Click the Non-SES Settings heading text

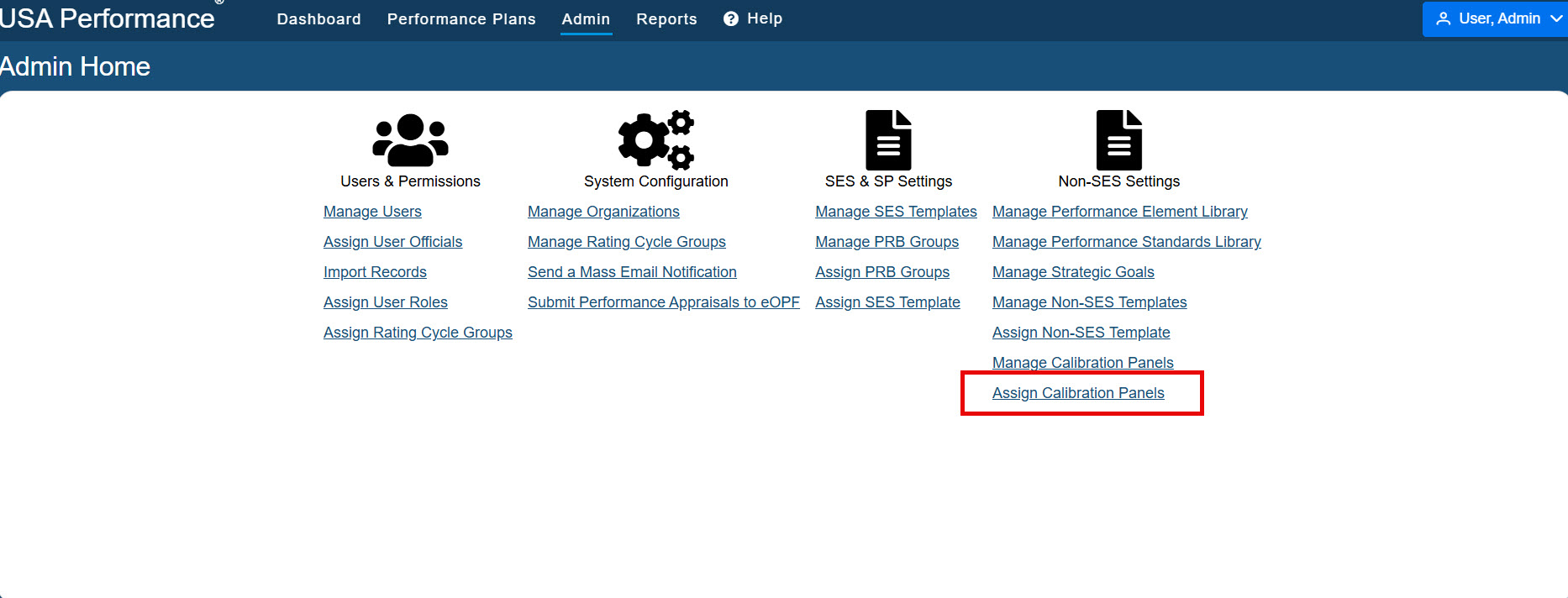point(1119,181)
